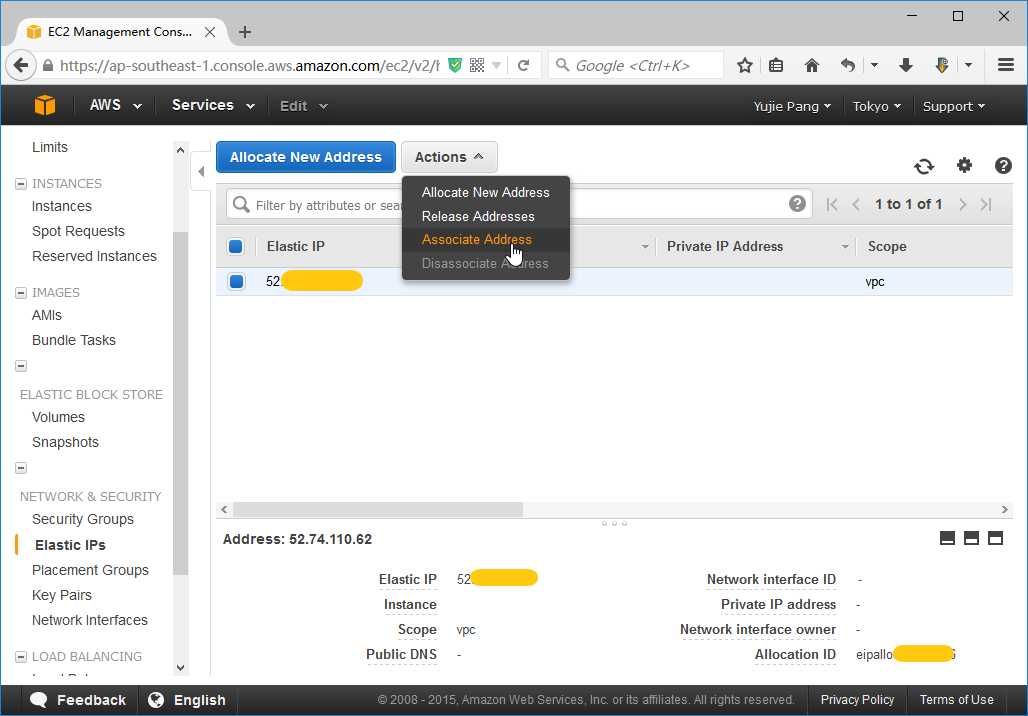Go to next results page
The image size is (1028, 716).
pos(962,205)
